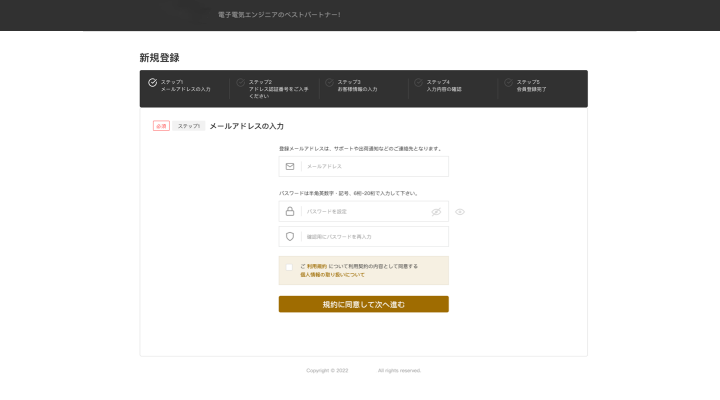The height and width of the screenshot is (400, 720).
Task: Click the envelope icon in email field
Action: pyautogui.click(x=290, y=166)
